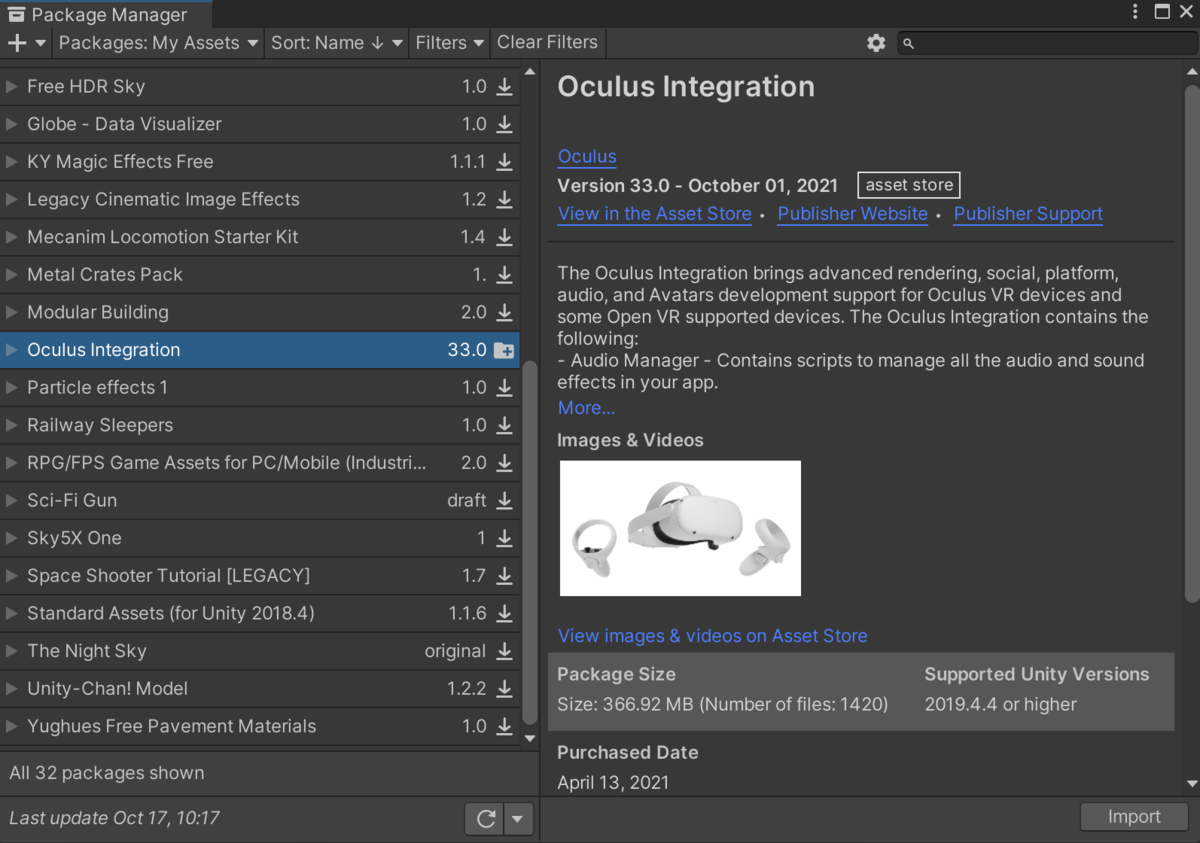The width and height of the screenshot is (1200, 843).
Task: Download Legacy Cinematic Image Effects
Action: (x=505, y=200)
